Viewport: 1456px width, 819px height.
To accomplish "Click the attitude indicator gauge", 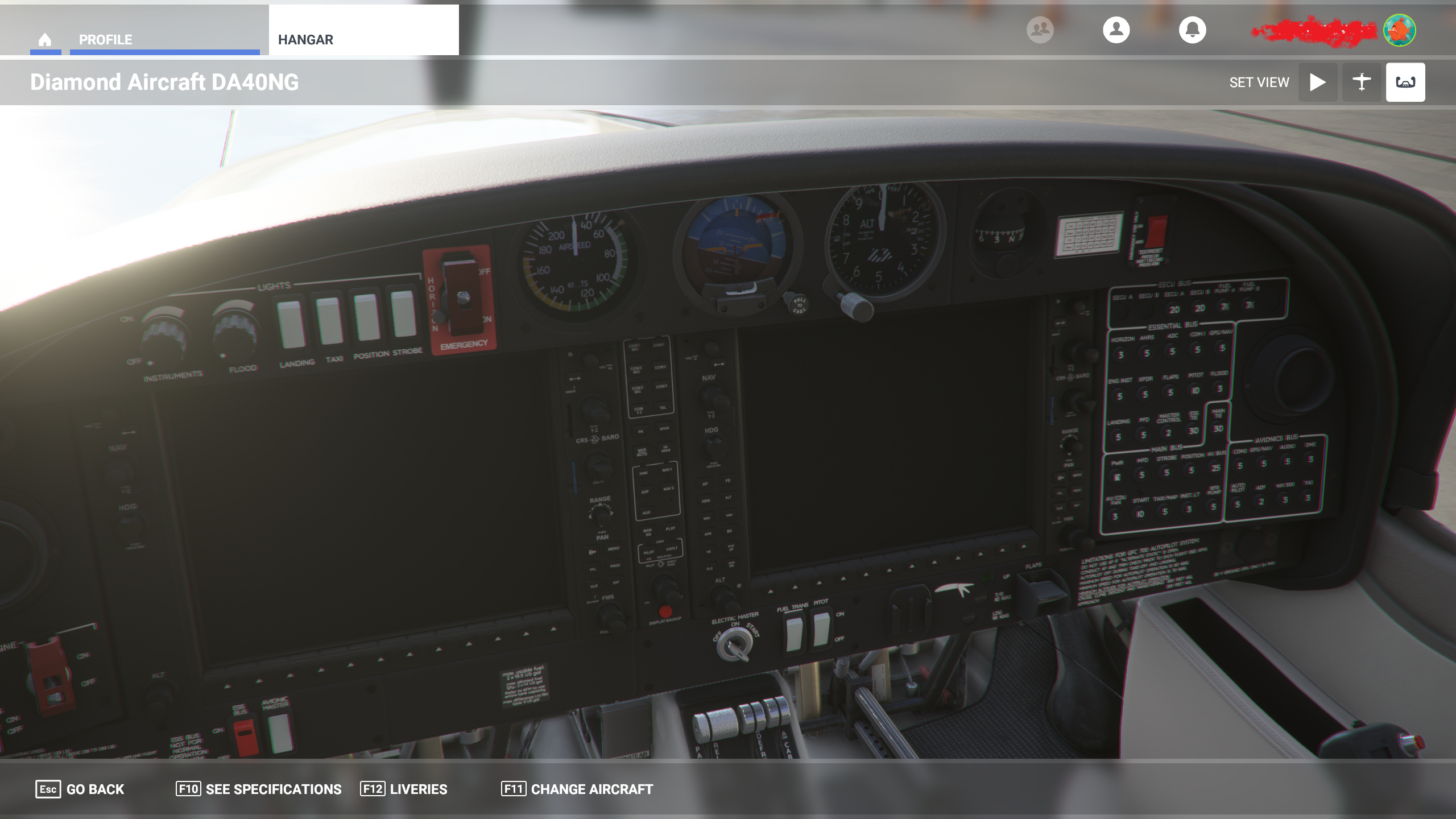I will coord(737,253).
